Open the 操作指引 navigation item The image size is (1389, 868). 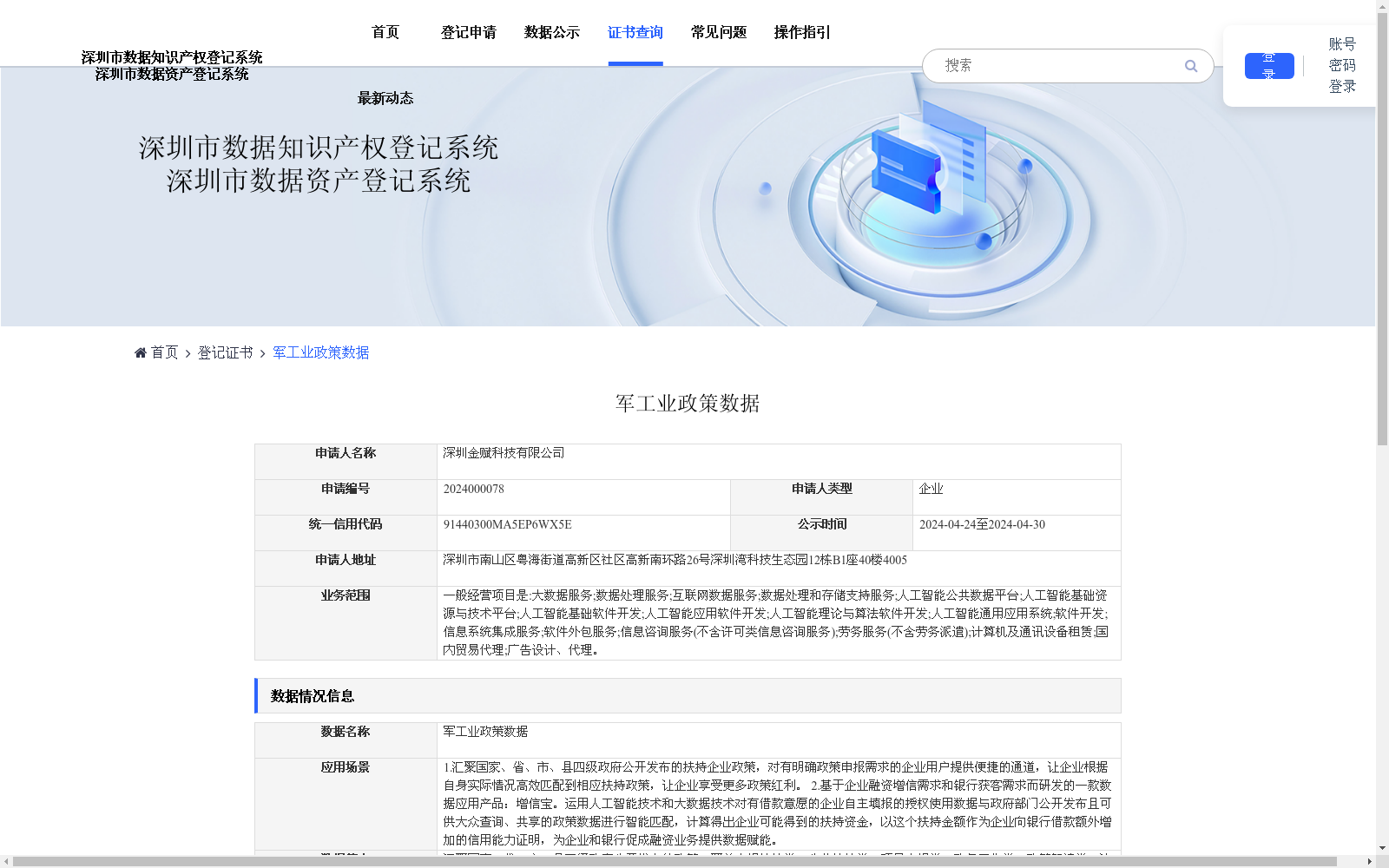802,32
